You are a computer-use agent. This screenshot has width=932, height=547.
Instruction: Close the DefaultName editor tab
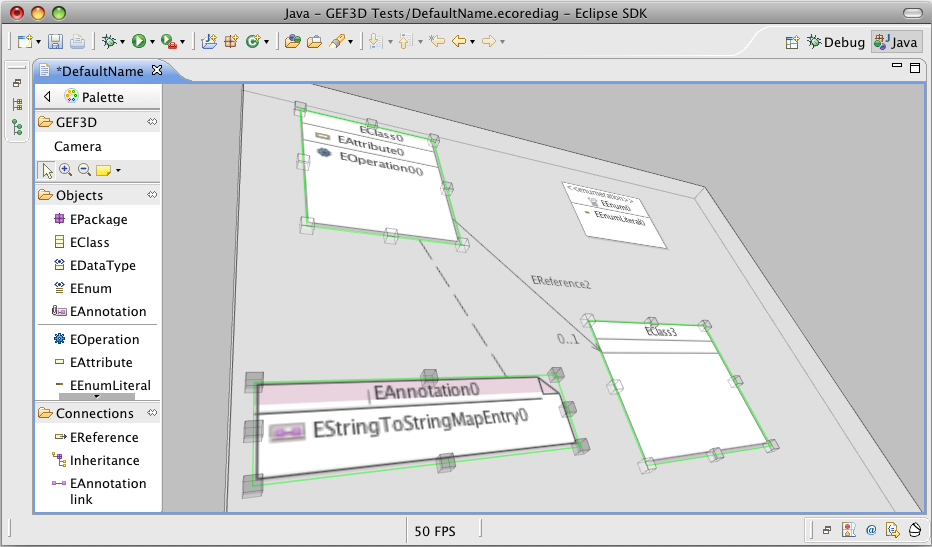pos(157,70)
